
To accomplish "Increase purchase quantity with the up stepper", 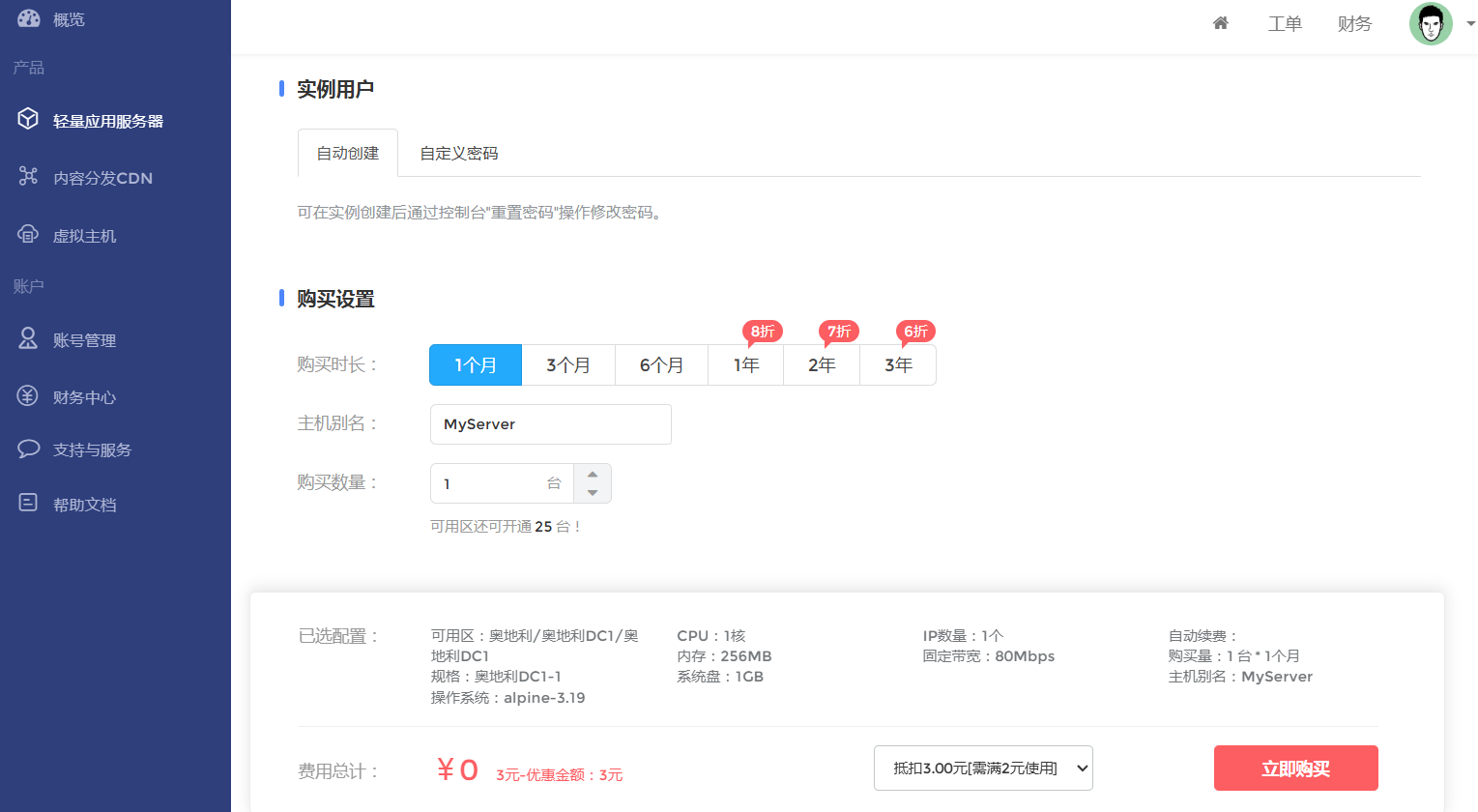I will [x=593, y=473].
